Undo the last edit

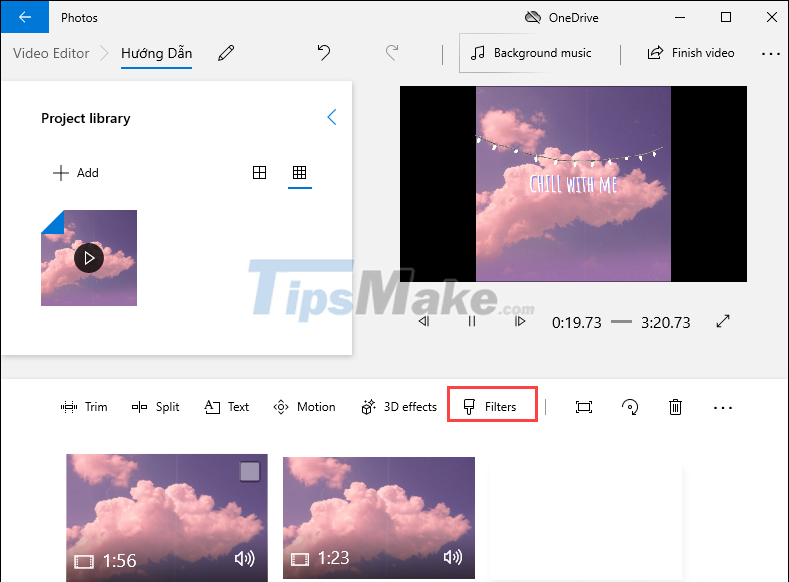coord(324,52)
